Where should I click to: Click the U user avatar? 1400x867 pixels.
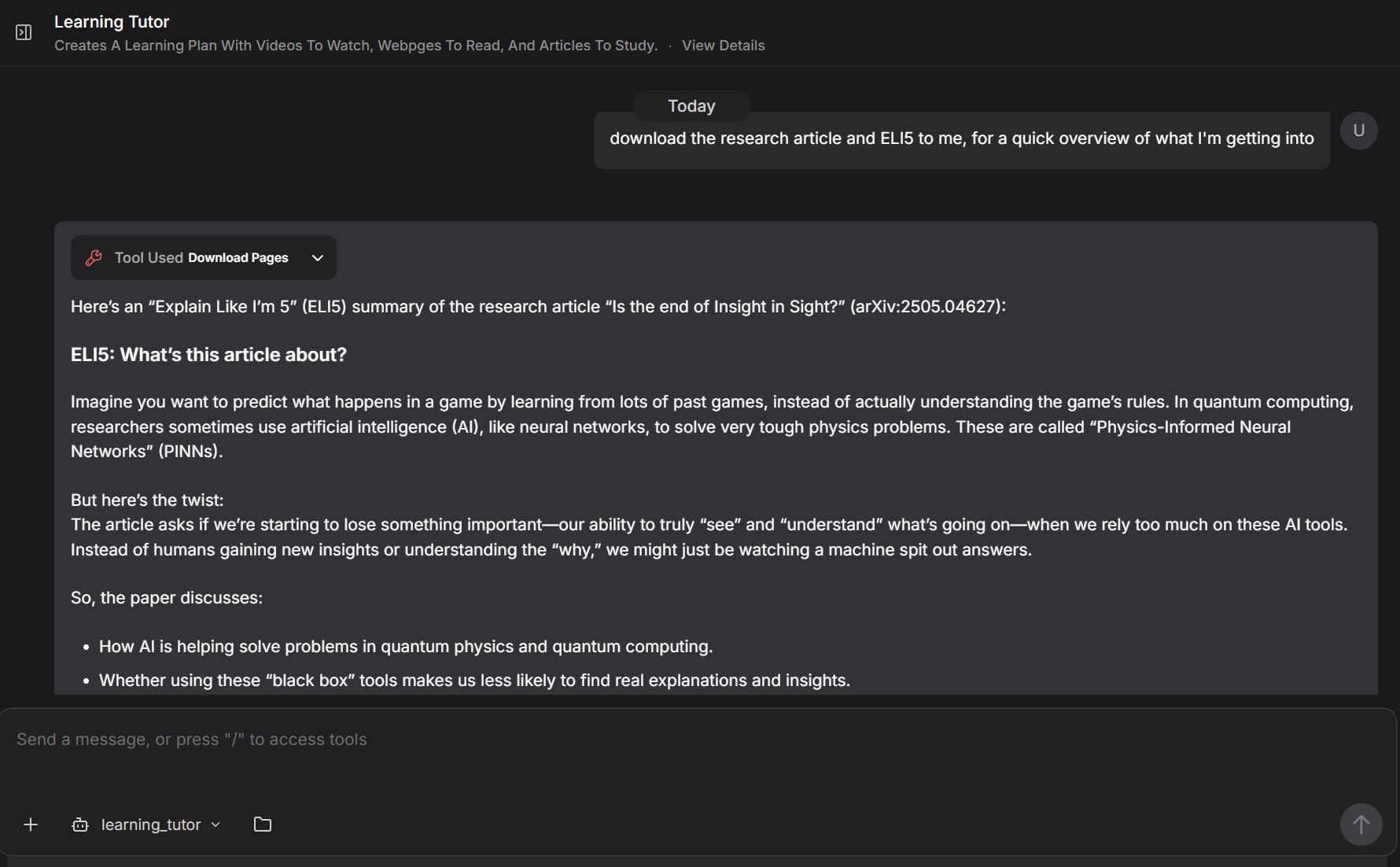click(x=1358, y=130)
